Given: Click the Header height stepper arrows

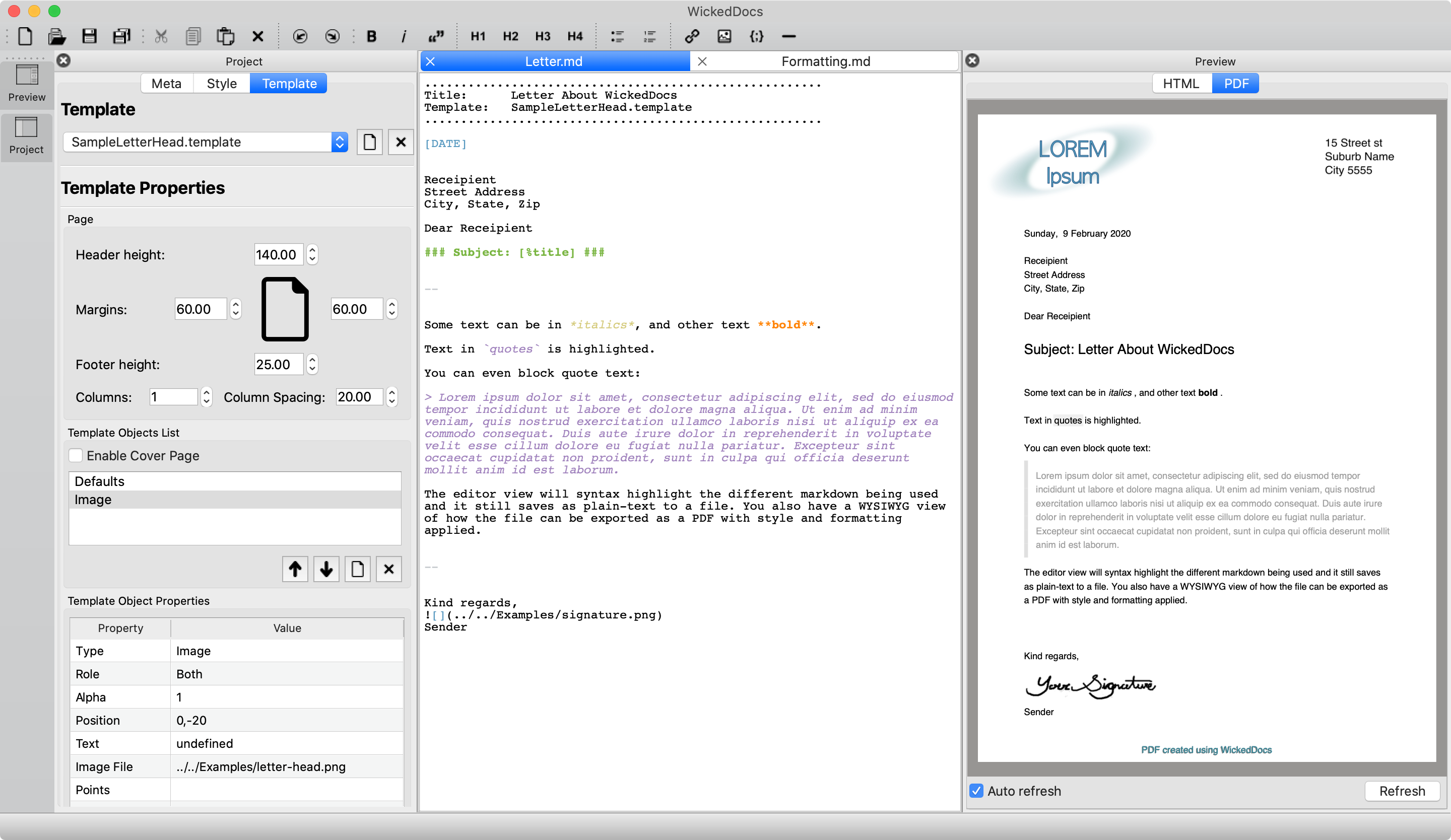Looking at the screenshot, I should click(312, 254).
